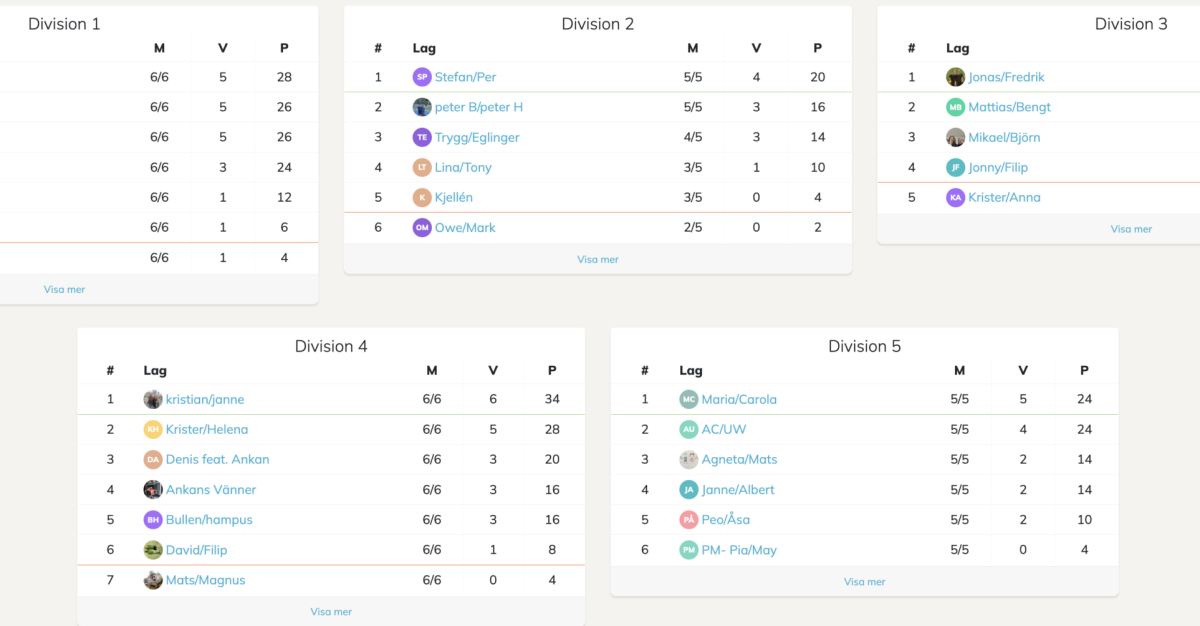Open Mikael/Björn team page

1004,137
